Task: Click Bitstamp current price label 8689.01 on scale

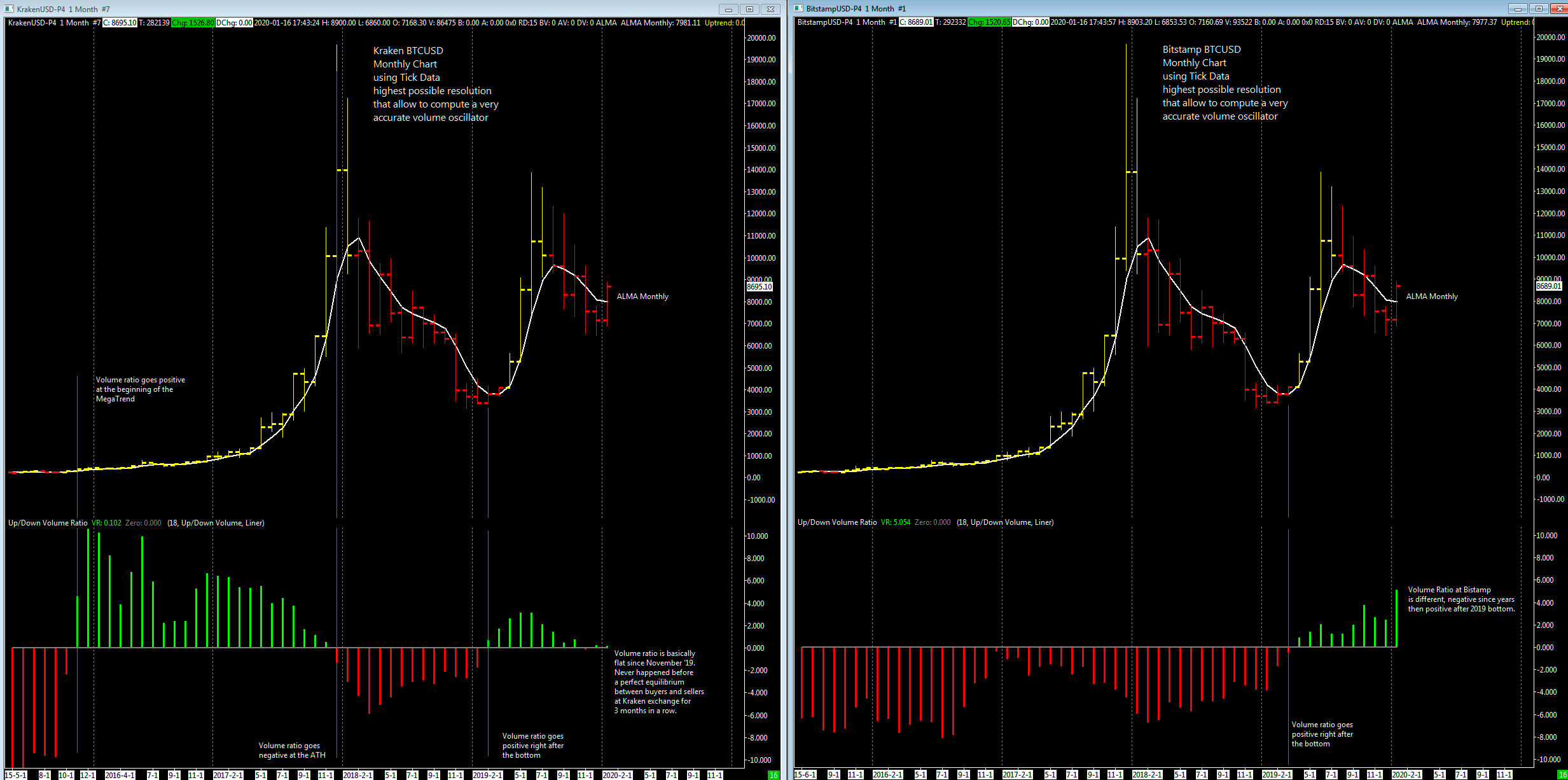Action: point(1549,286)
